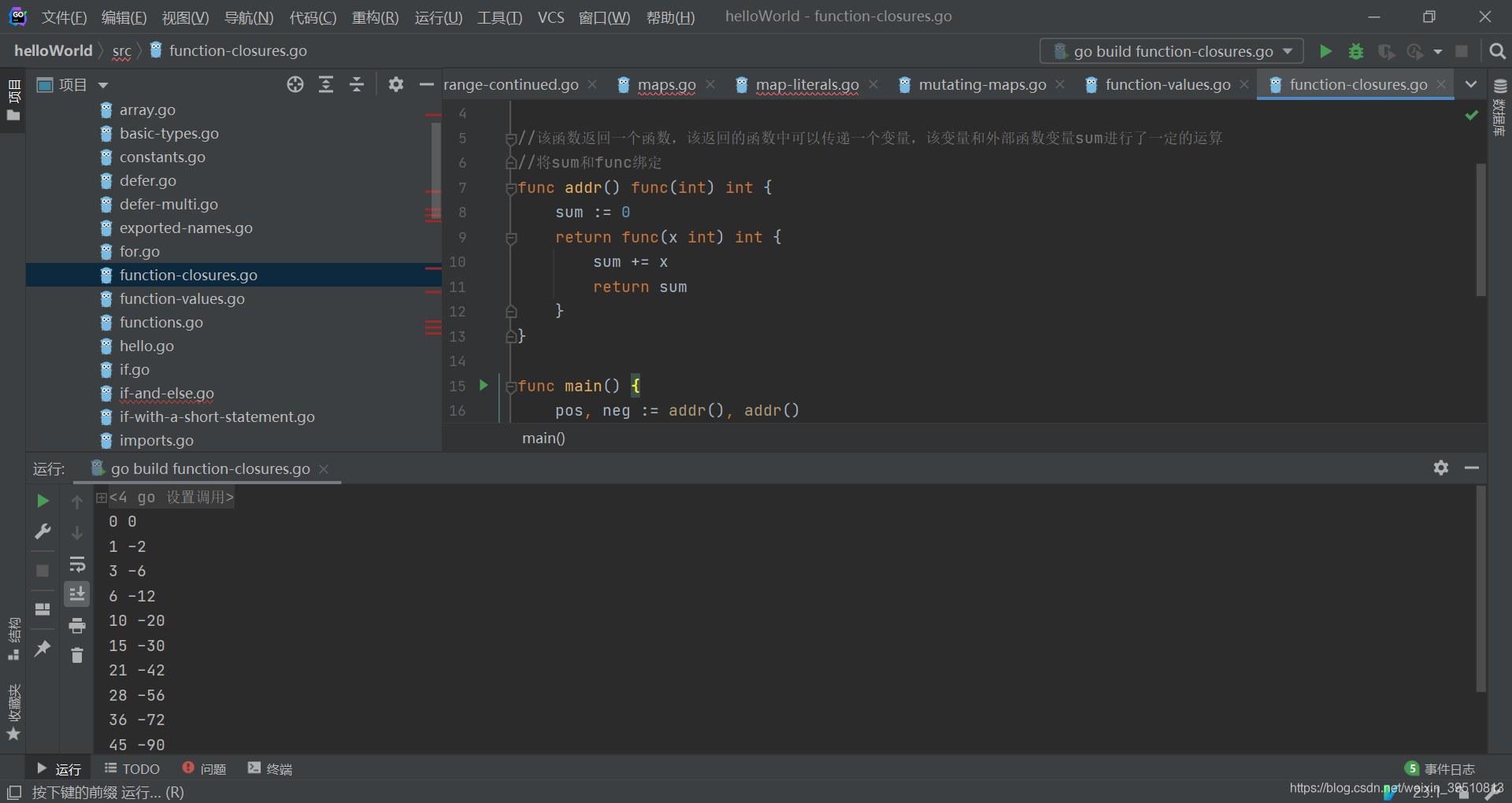Screen dimensions: 1512x803
Task: Toggle the tool window quick-access icon
Action: click(x=14, y=793)
